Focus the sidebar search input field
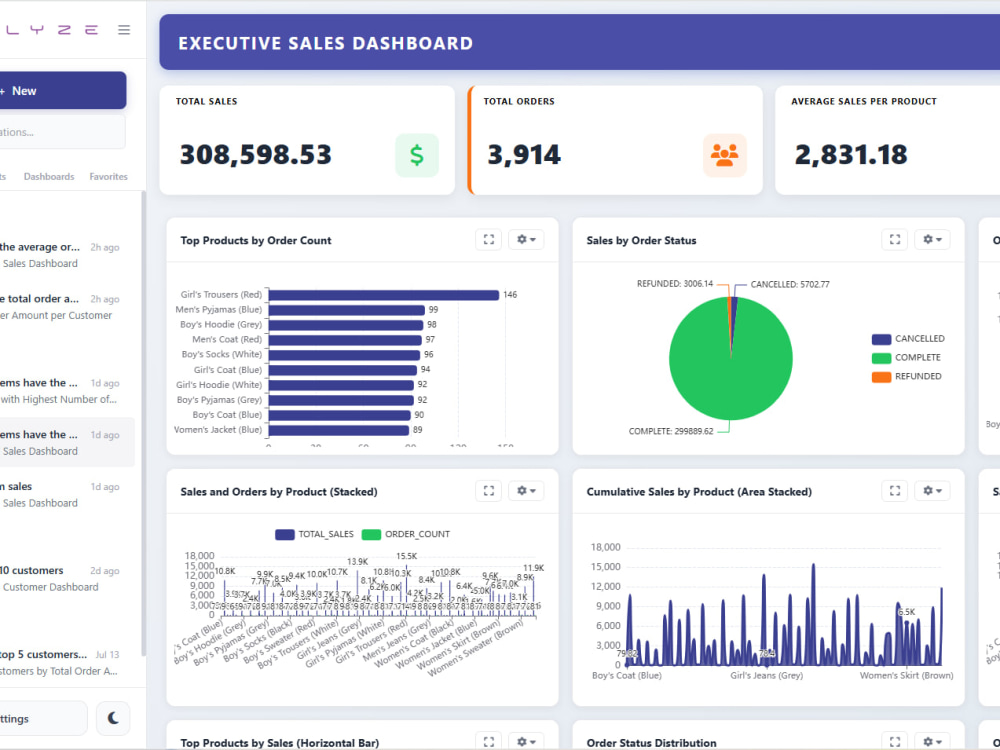The image size is (1000, 750). click(x=62, y=132)
